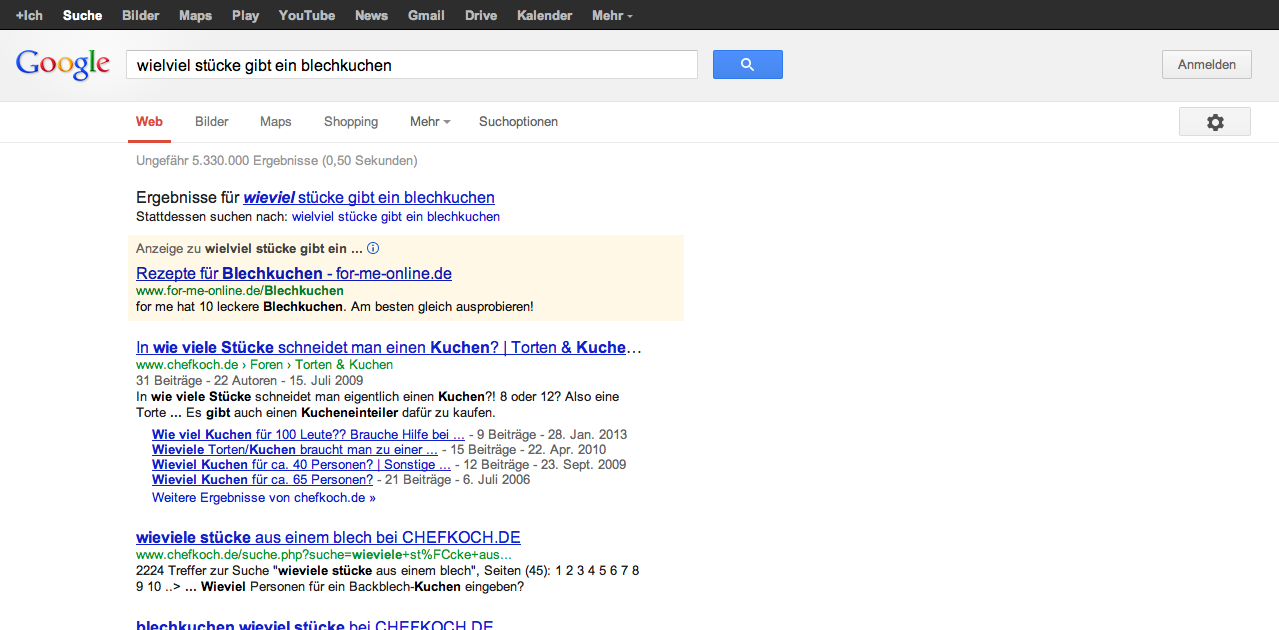The image size is (1279, 630).
Task: Open the 'Rezepte für Blechkuchen' ad link
Action: tap(293, 274)
